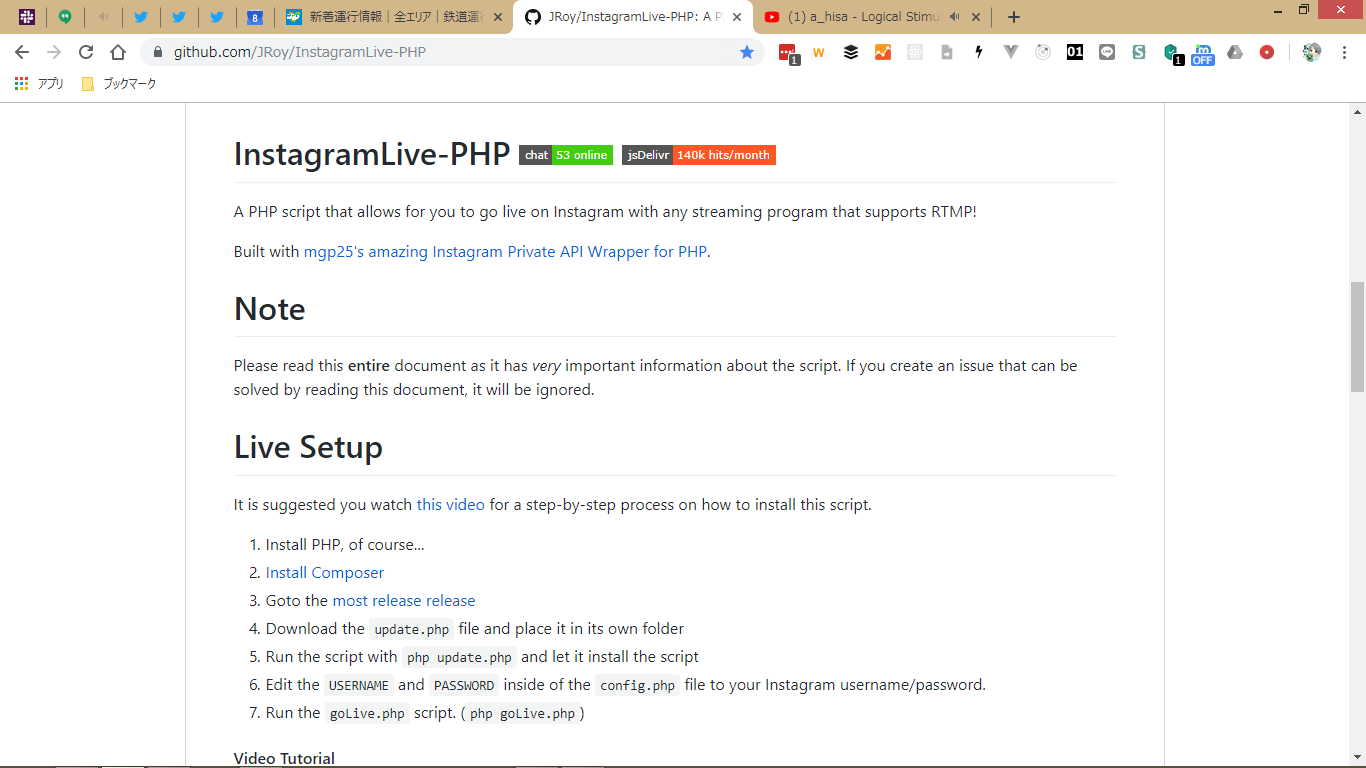1366x768 pixels.
Task: Mute the YouTube tab audio indicator
Action: pyautogui.click(x=954, y=17)
